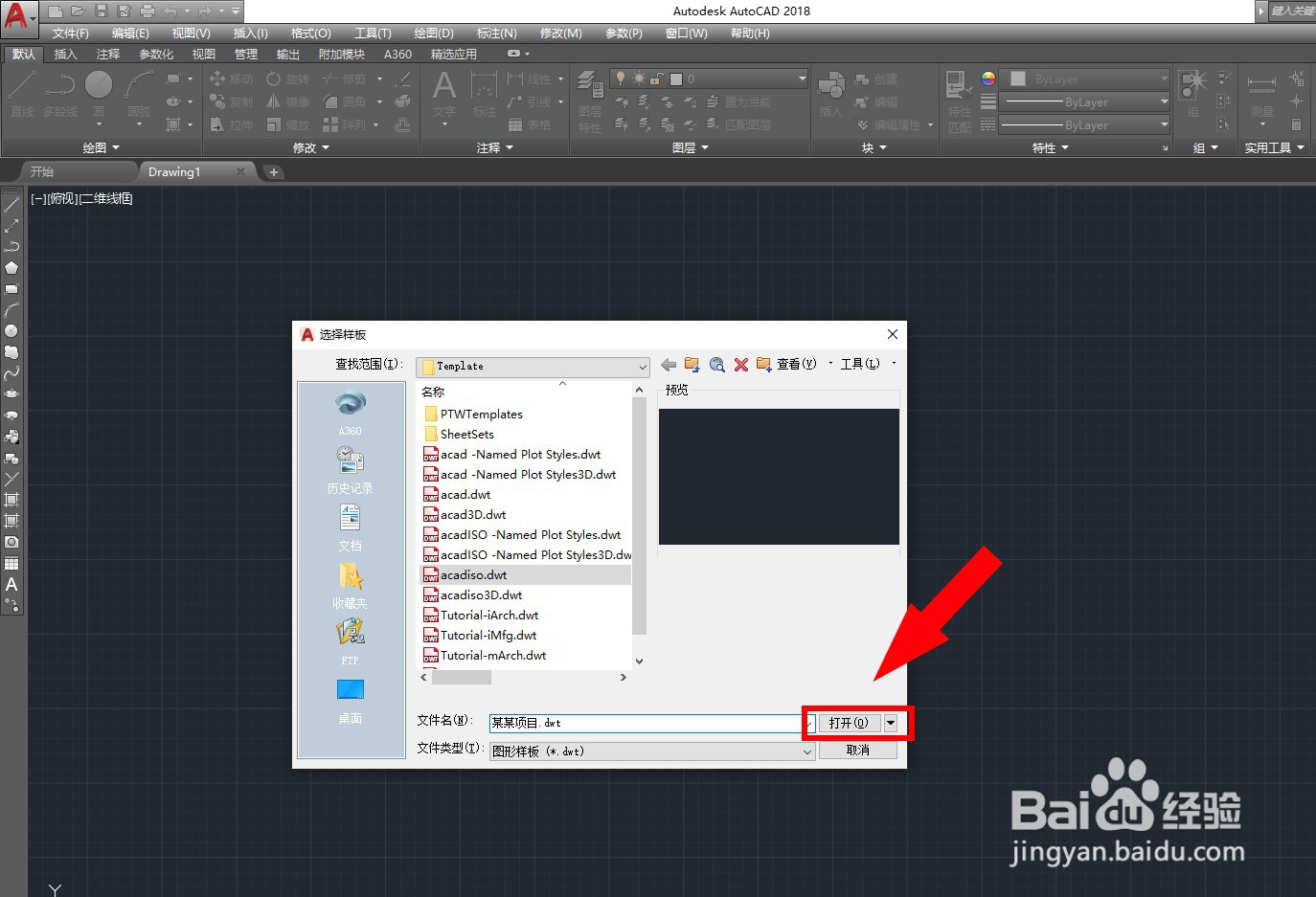Click the Open file icon in quick access toolbar
Screen dimensions: 1316x897
pos(78,11)
